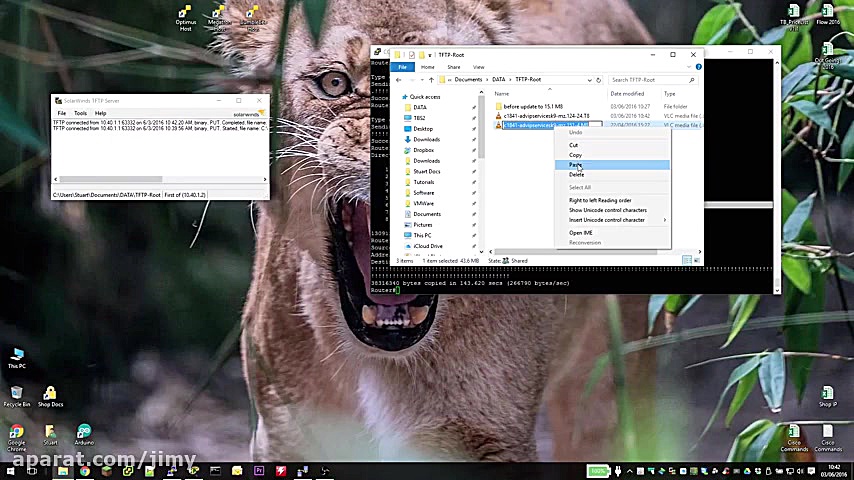Open the Recycle Bin desktop icon
The width and height of the screenshot is (854, 480).
(16, 392)
